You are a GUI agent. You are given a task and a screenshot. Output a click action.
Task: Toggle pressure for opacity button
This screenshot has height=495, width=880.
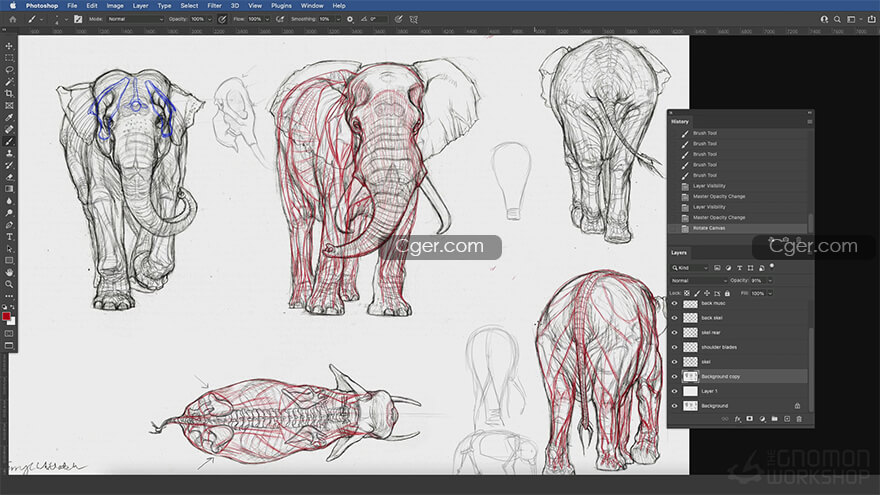[222, 19]
